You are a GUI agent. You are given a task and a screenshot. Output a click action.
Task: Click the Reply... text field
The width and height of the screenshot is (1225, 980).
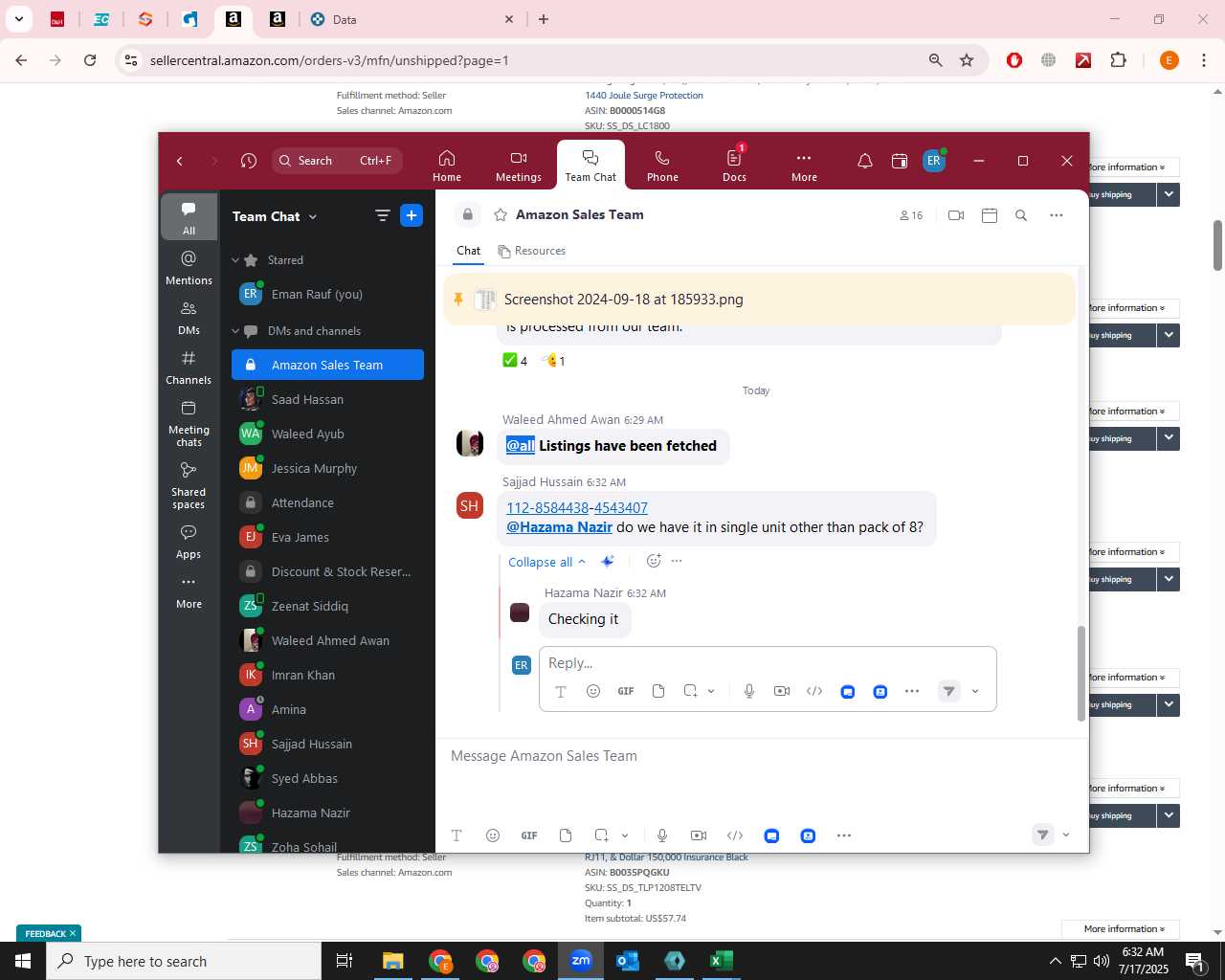[x=768, y=663]
